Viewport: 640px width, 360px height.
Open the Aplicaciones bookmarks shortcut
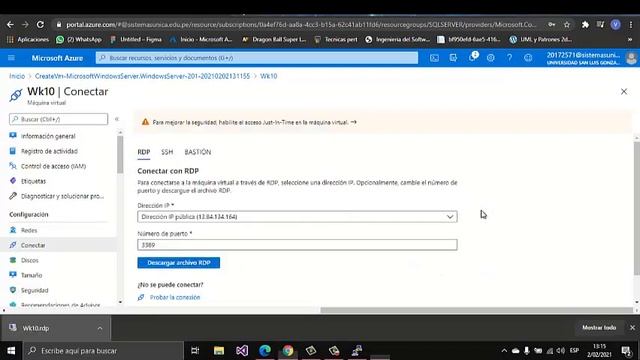point(28,40)
